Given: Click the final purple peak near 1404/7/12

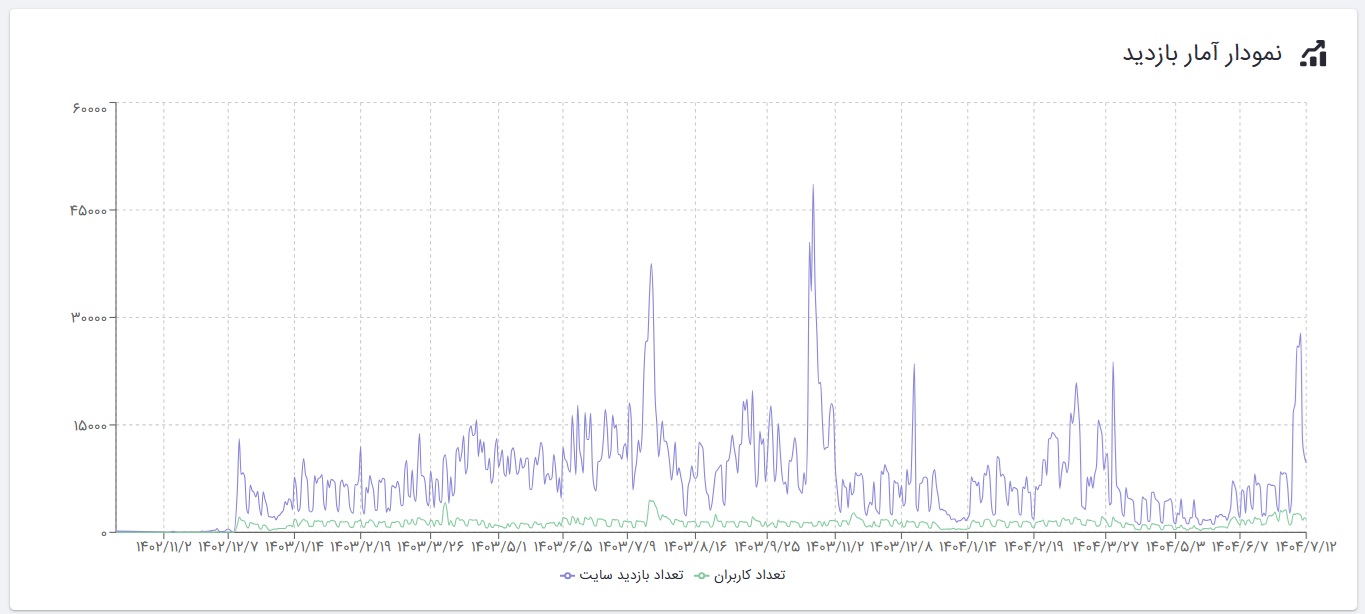Looking at the screenshot, I should (x=1300, y=335).
